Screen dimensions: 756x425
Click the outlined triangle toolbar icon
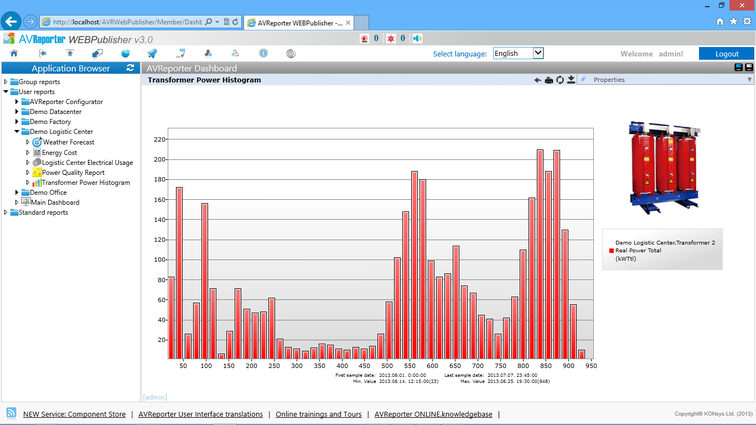(235, 54)
